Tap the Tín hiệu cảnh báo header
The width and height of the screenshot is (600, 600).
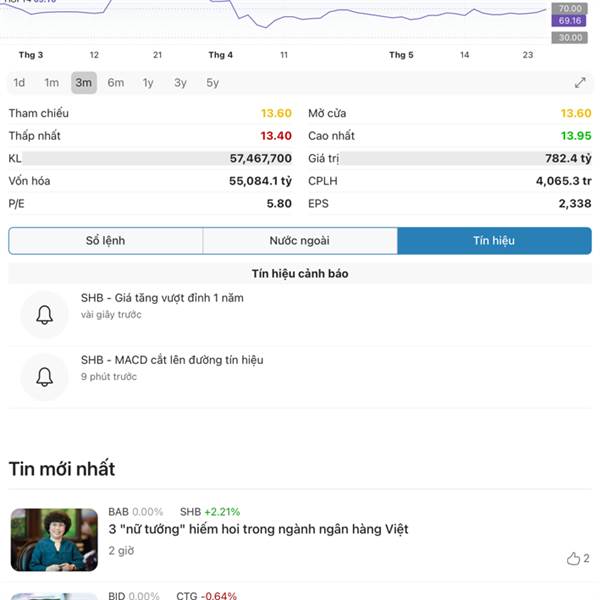point(300,274)
